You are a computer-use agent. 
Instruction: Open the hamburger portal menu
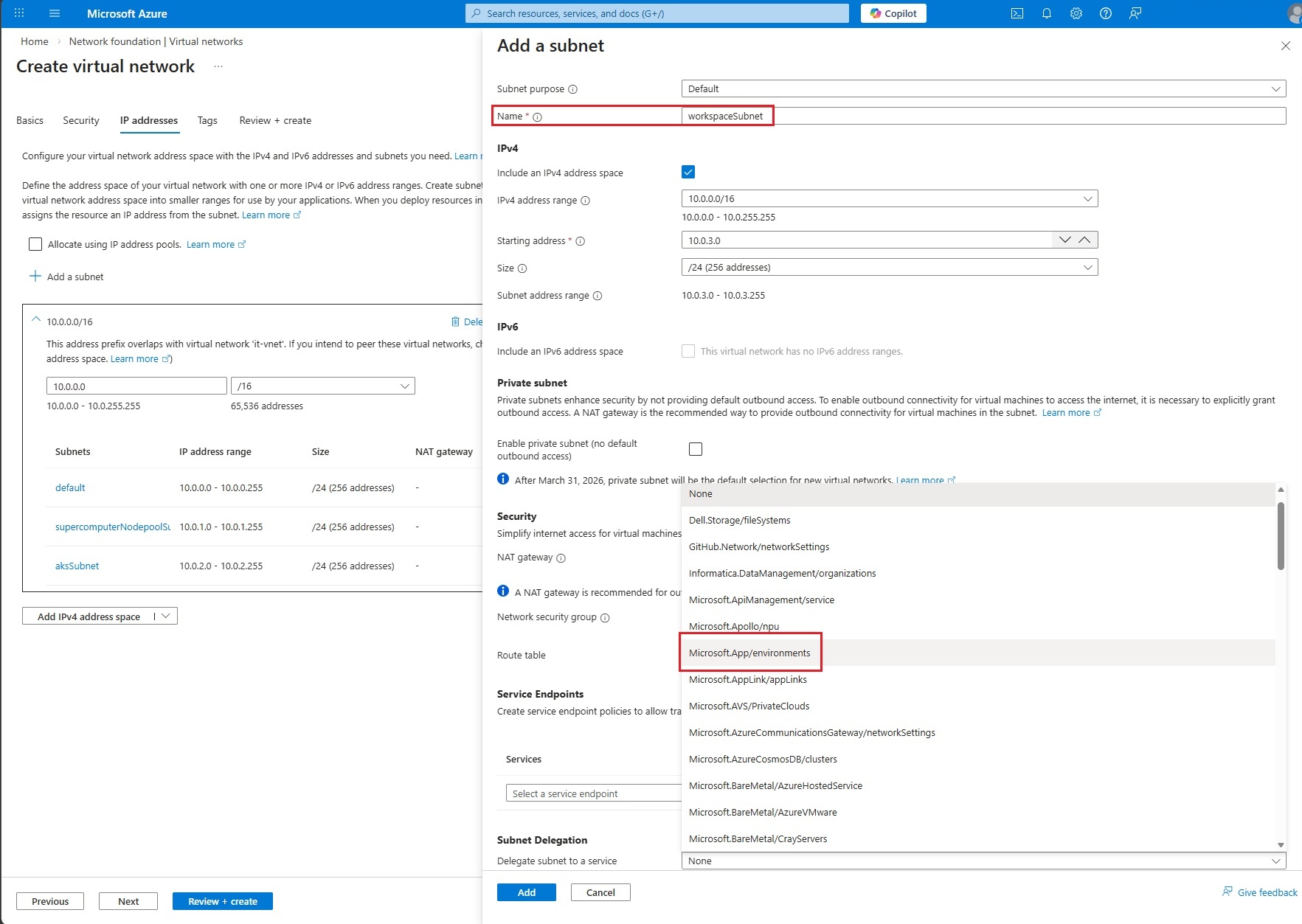[55, 13]
